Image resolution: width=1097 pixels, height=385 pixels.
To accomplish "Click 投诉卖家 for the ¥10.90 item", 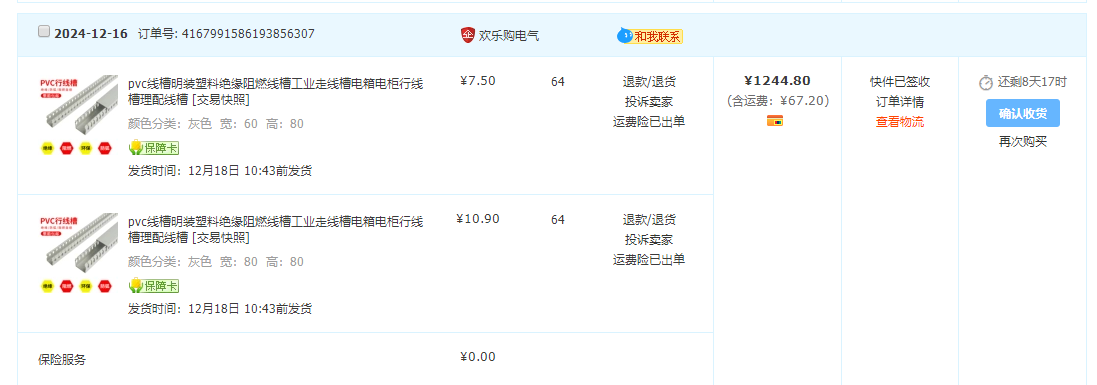I will (649, 239).
